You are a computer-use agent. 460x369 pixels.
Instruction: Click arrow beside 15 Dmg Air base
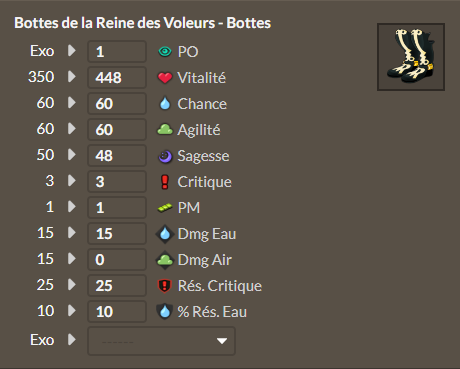coord(71,259)
